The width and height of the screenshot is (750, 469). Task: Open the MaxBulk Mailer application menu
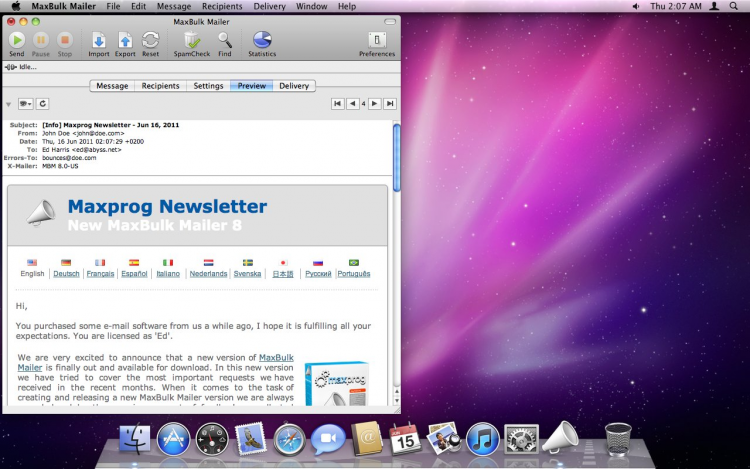point(64,6)
